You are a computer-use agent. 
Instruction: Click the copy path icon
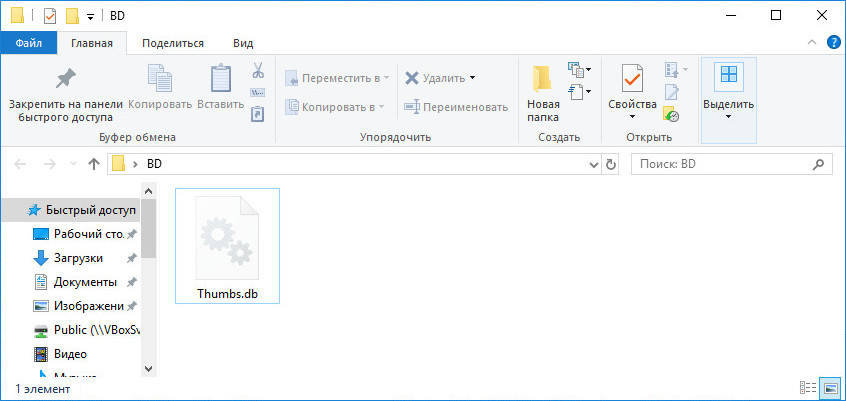coord(258,92)
